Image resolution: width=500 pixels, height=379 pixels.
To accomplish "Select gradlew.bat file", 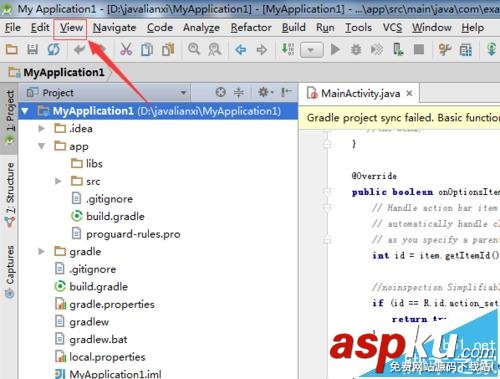I will point(91,339).
